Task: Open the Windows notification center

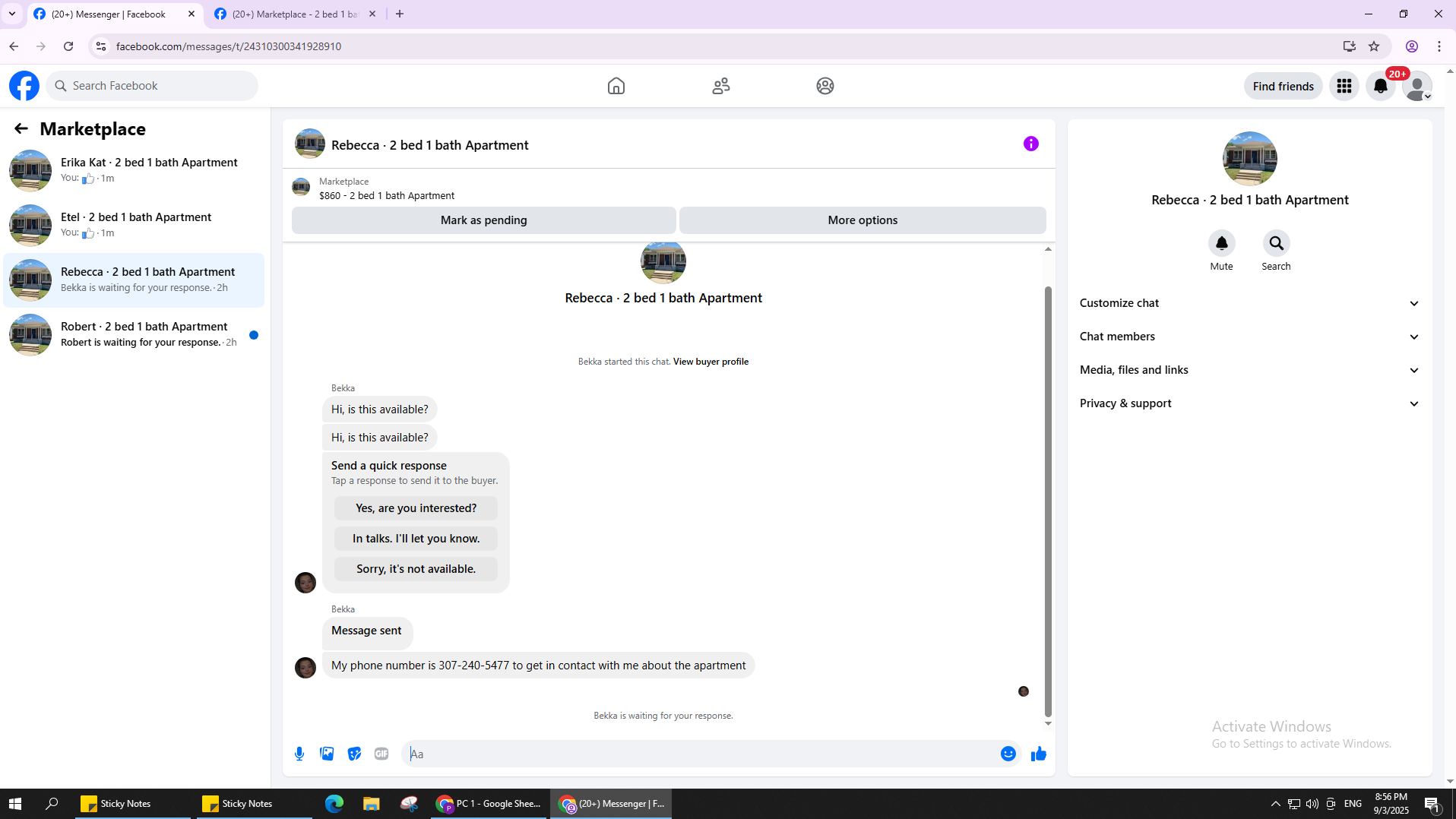Action: point(1432,803)
